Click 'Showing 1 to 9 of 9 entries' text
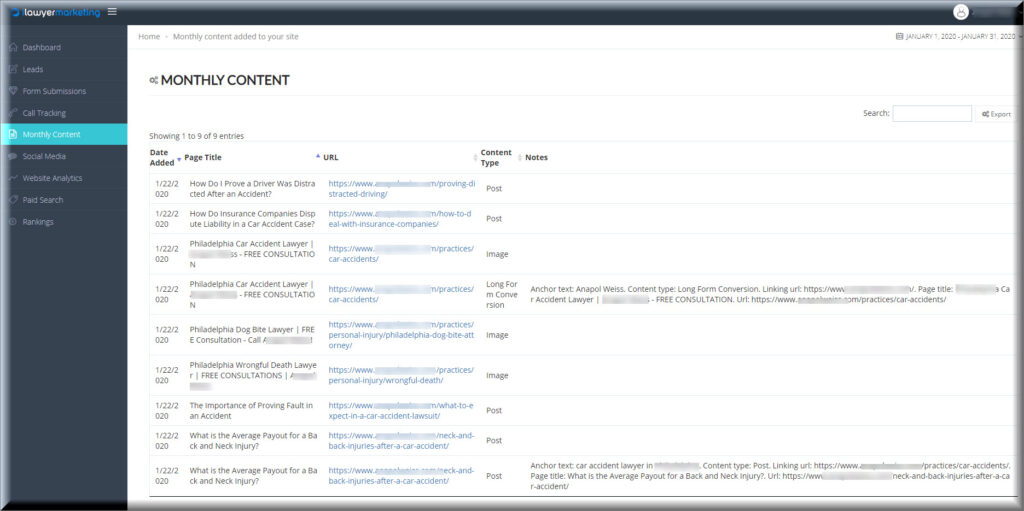This screenshot has height=511, width=1024. tap(197, 136)
